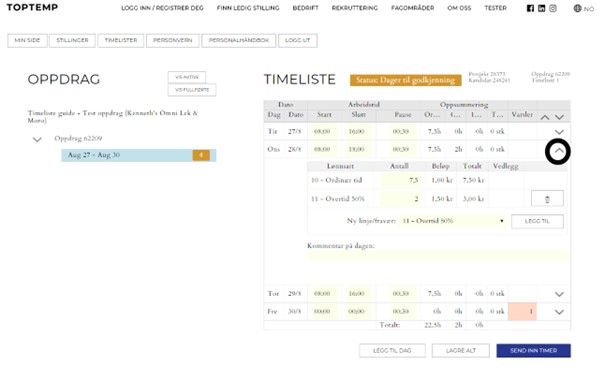Open the Rekruttering menu item
This screenshot has height=381, width=605.
(355, 8)
